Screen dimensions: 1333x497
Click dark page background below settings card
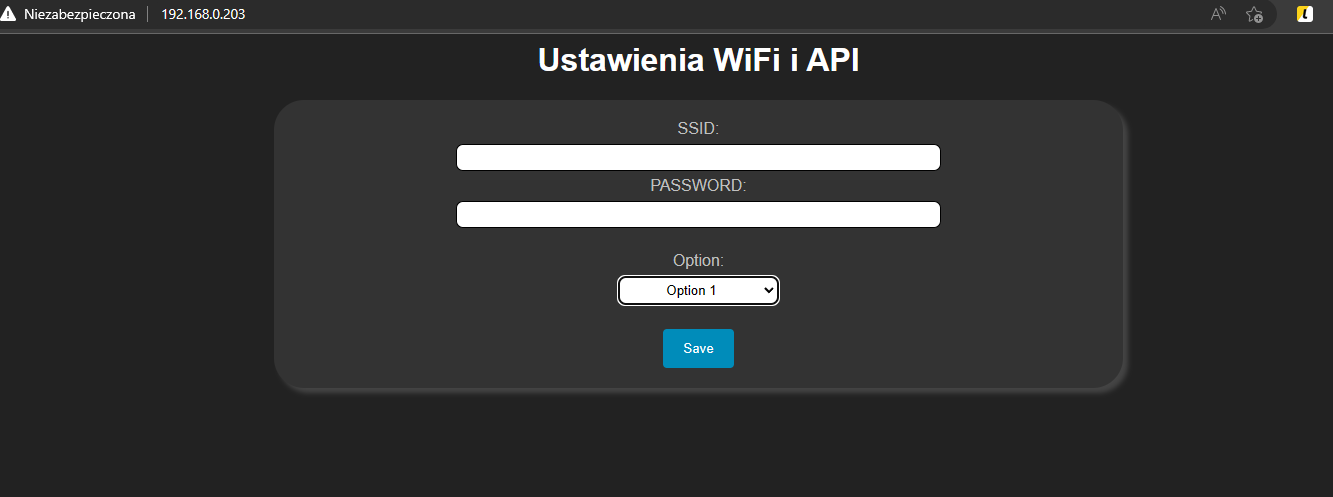pyautogui.click(x=698, y=445)
